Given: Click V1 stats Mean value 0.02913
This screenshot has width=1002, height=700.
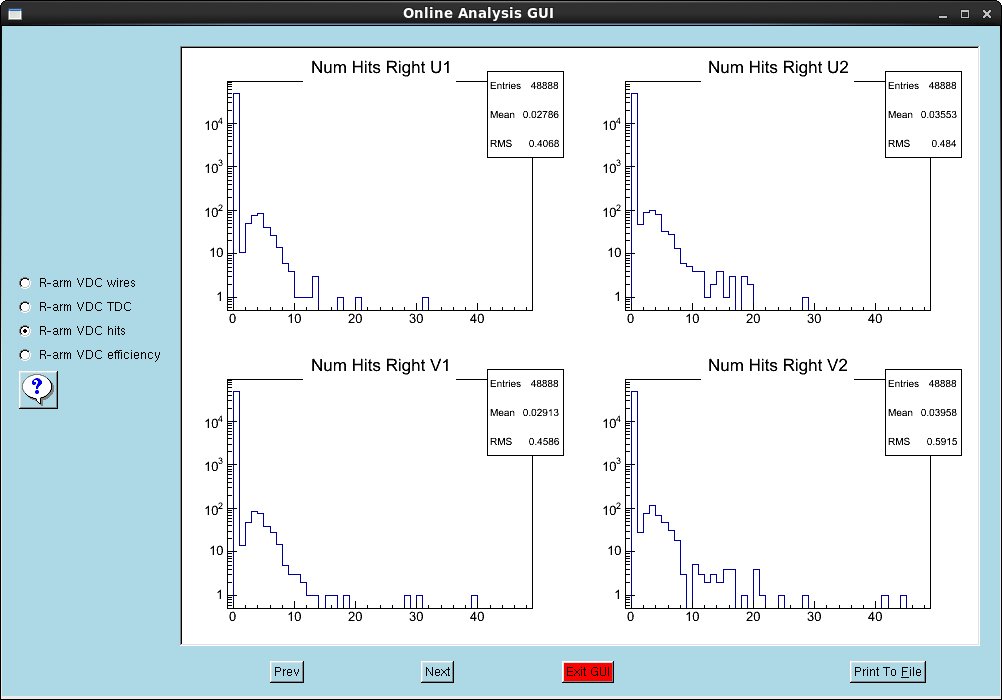Looking at the screenshot, I should [541, 413].
